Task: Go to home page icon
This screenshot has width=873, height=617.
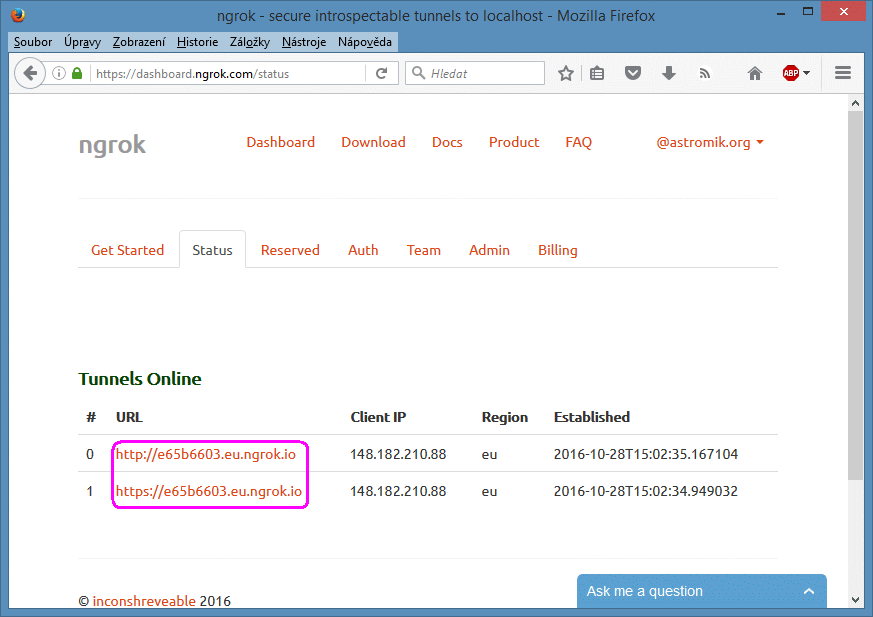Action: 754,74
